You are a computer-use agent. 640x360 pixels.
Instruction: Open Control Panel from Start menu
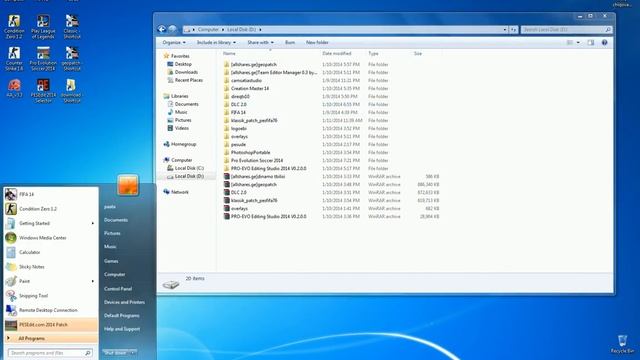118,289
